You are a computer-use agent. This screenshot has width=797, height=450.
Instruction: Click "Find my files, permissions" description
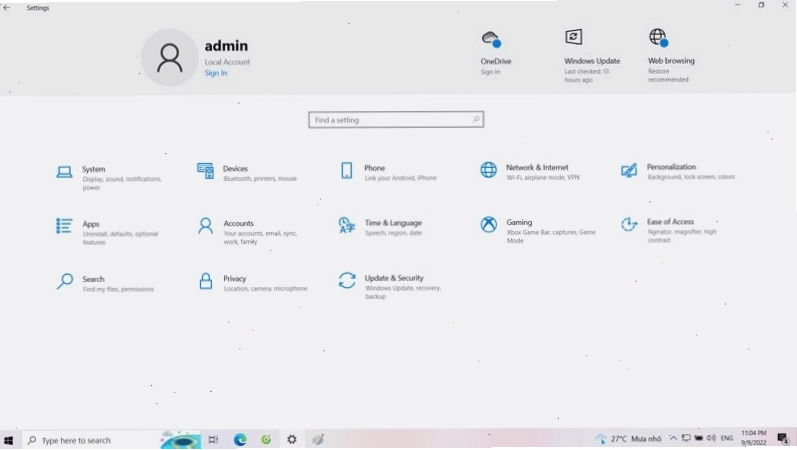pyautogui.click(x=118, y=289)
